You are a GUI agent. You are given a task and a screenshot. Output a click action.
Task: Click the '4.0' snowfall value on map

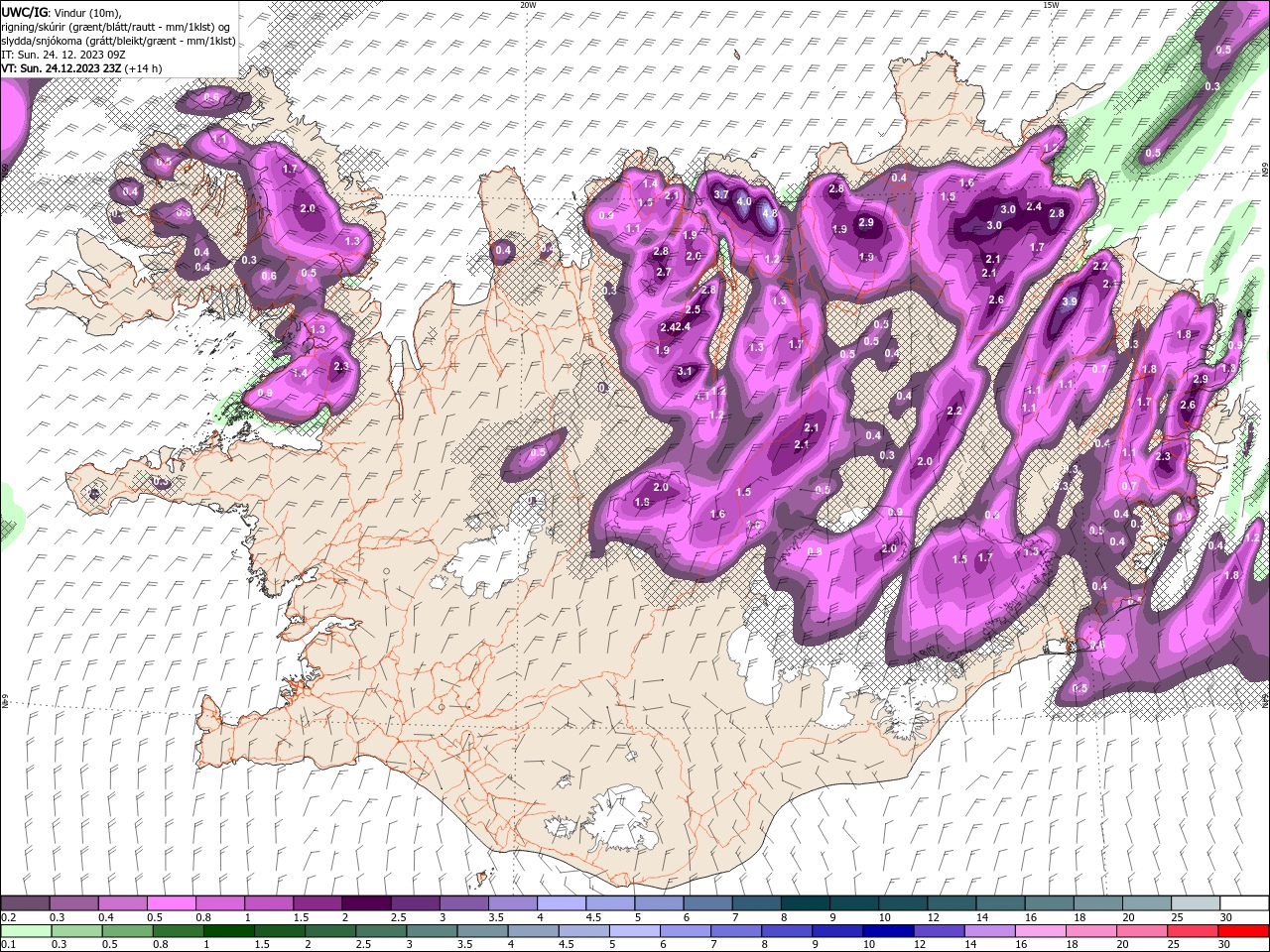coord(744,200)
